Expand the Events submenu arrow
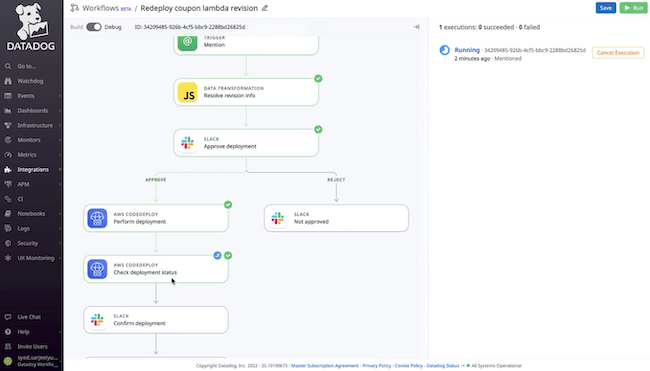650x371 pixels. point(60,96)
